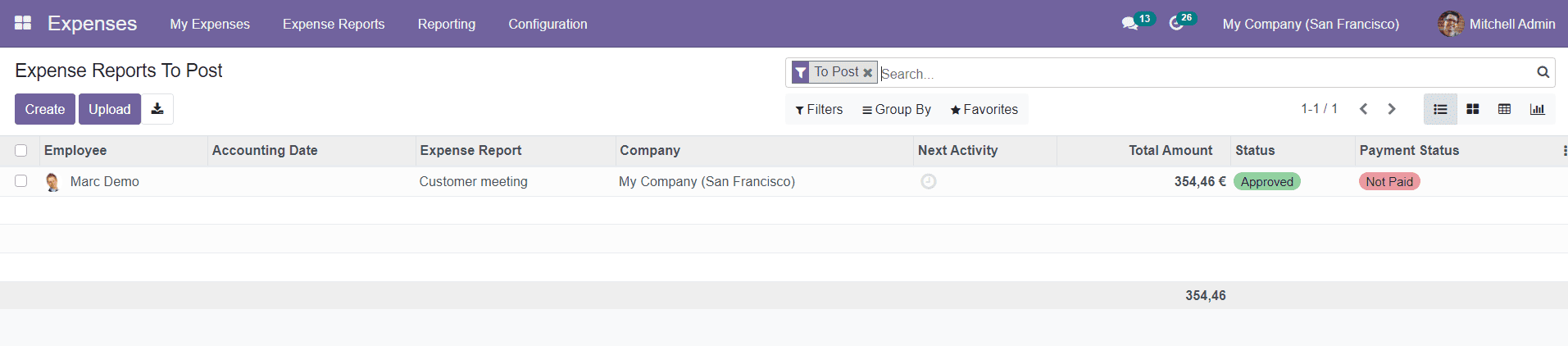
Task: Switch to kanban view
Action: (x=1472, y=109)
